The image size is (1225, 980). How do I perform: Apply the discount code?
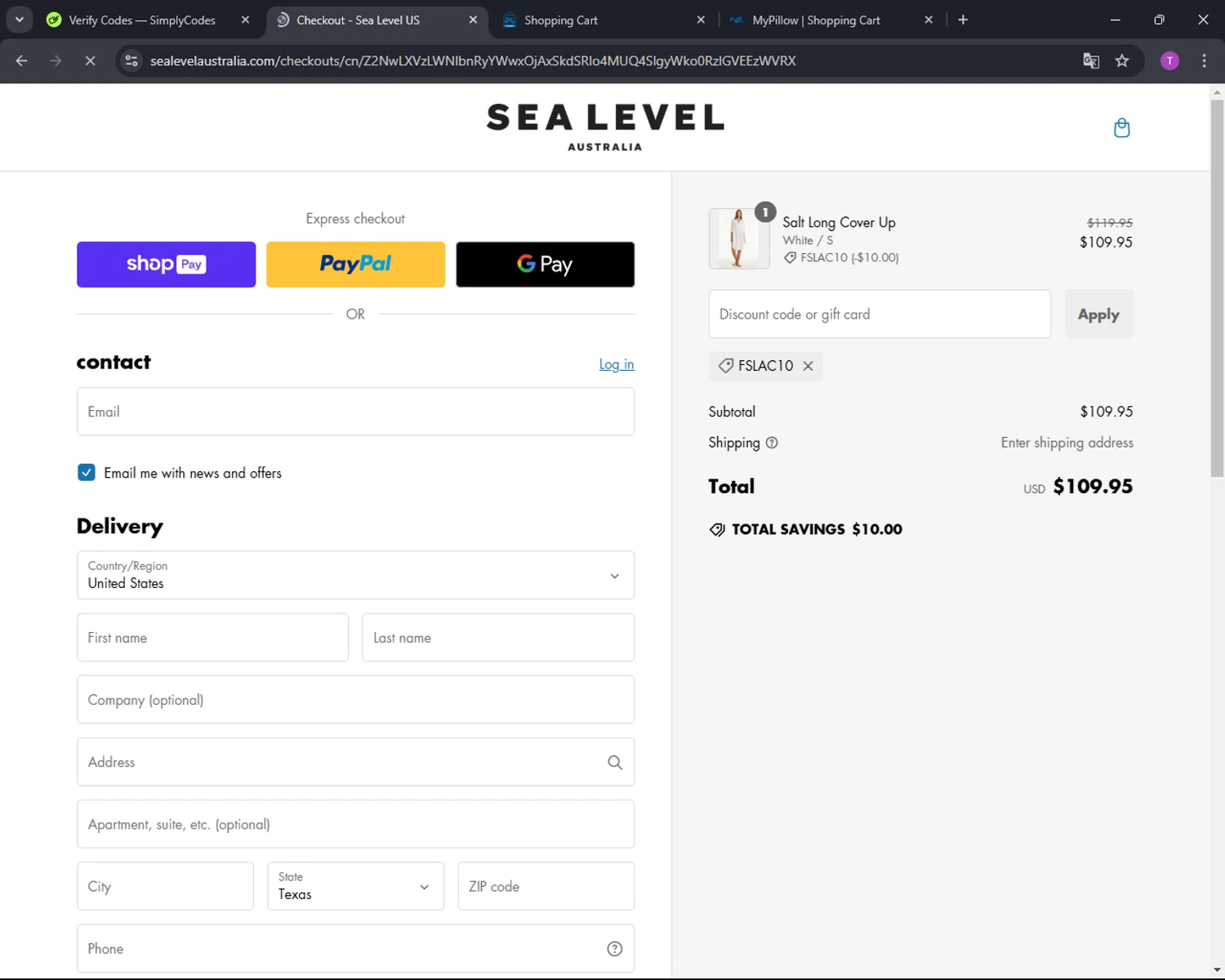tap(1098, 314)
